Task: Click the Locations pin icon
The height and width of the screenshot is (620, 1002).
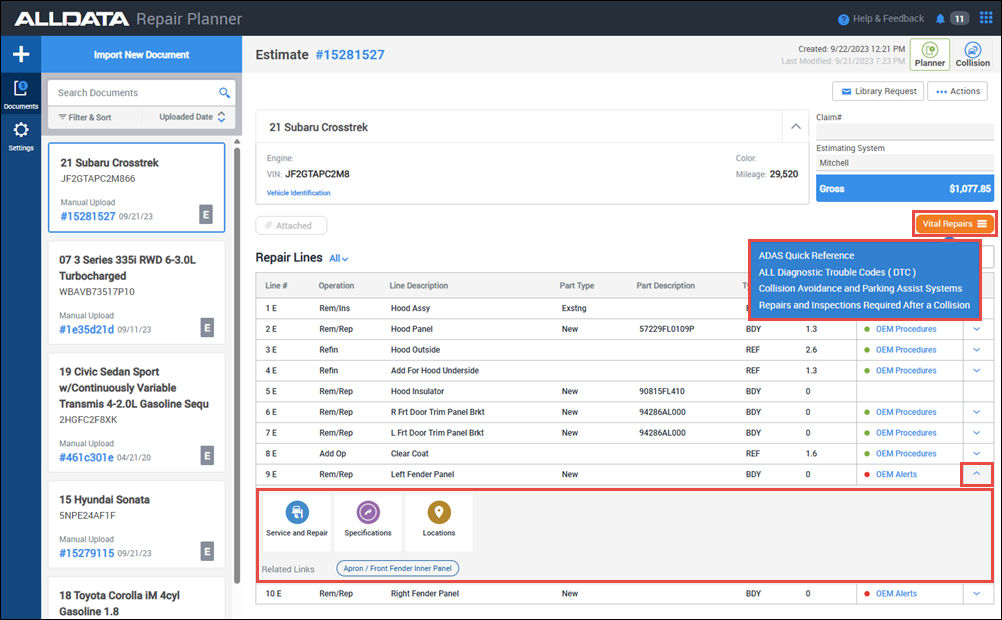Action: tap(439, 514)
